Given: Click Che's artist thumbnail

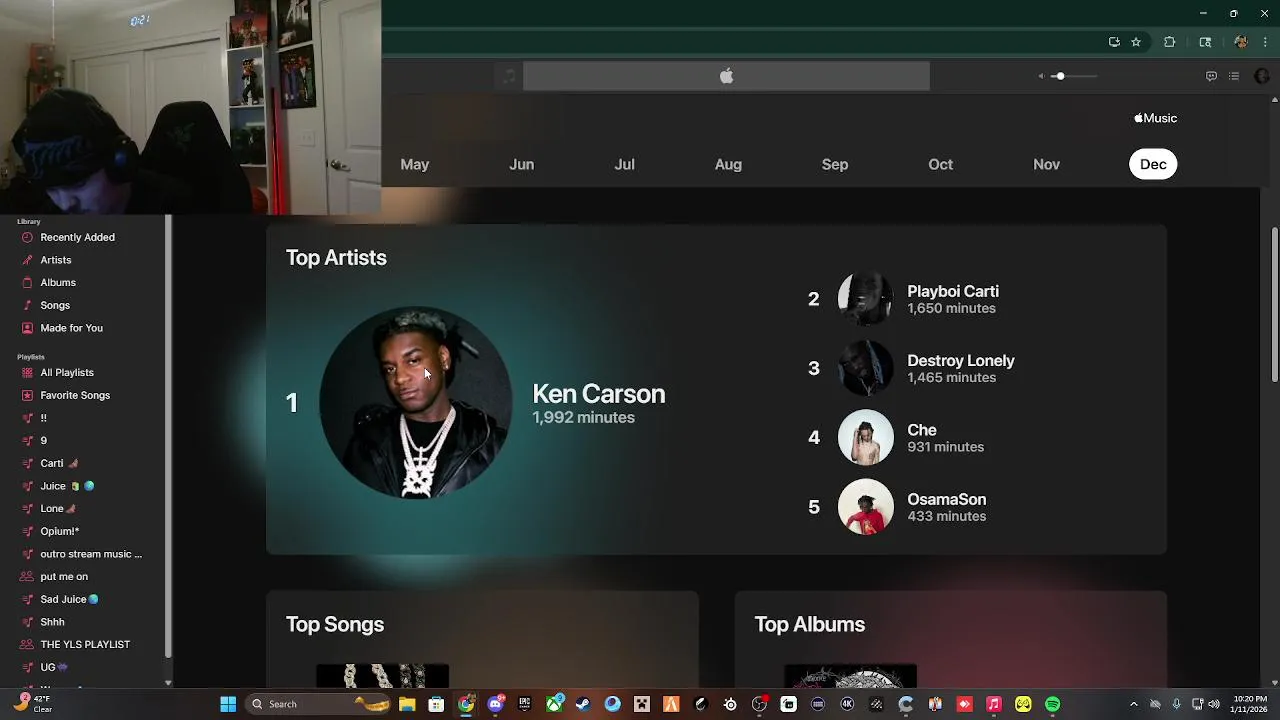Looking at the screenshot, I should click(x=865, y=437).
